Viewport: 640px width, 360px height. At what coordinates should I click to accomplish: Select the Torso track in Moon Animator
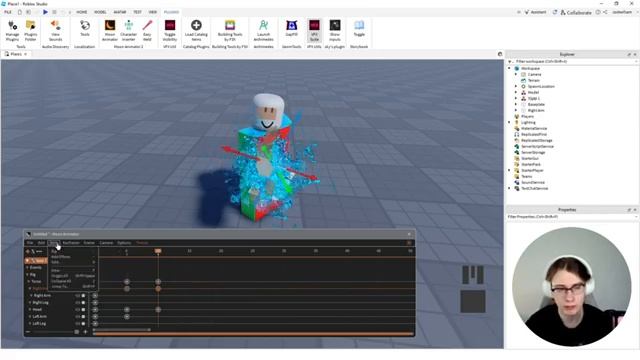36,281
